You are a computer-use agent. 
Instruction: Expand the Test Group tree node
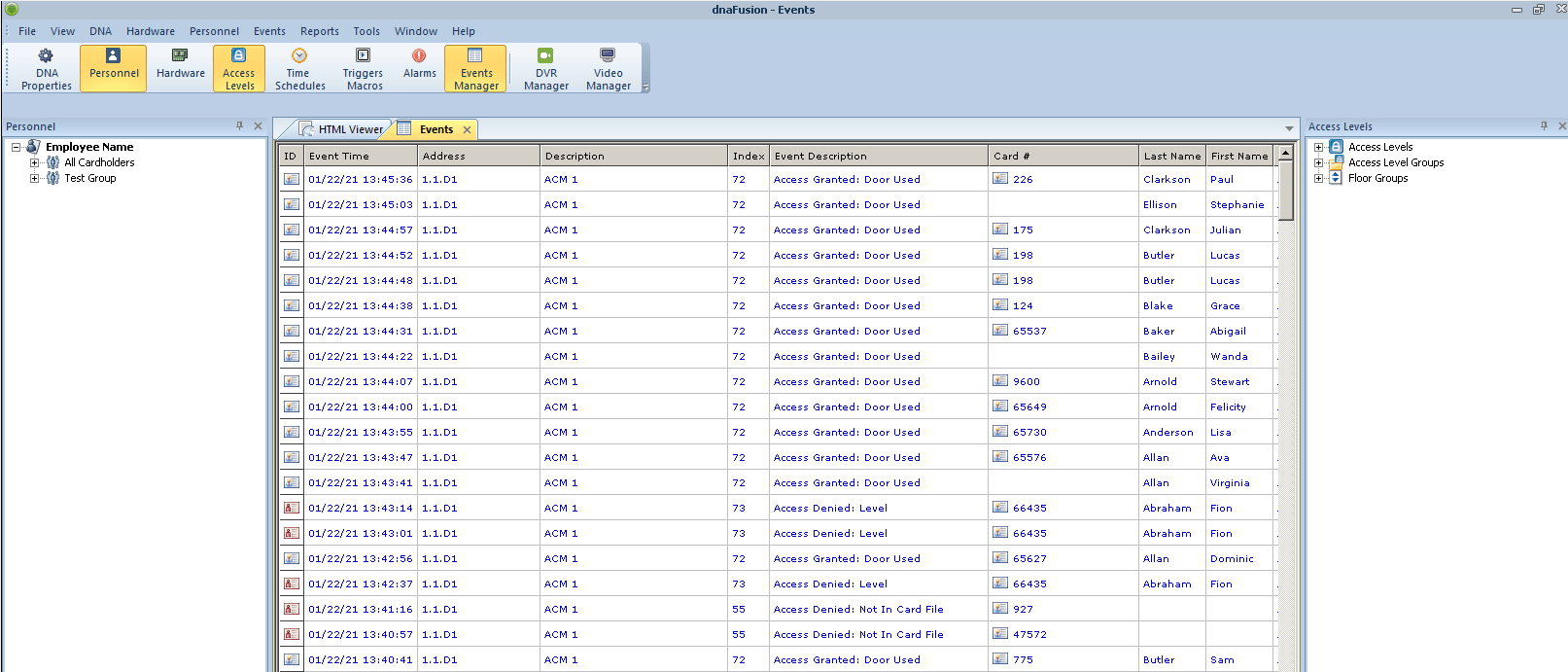(x=35, y=178)
